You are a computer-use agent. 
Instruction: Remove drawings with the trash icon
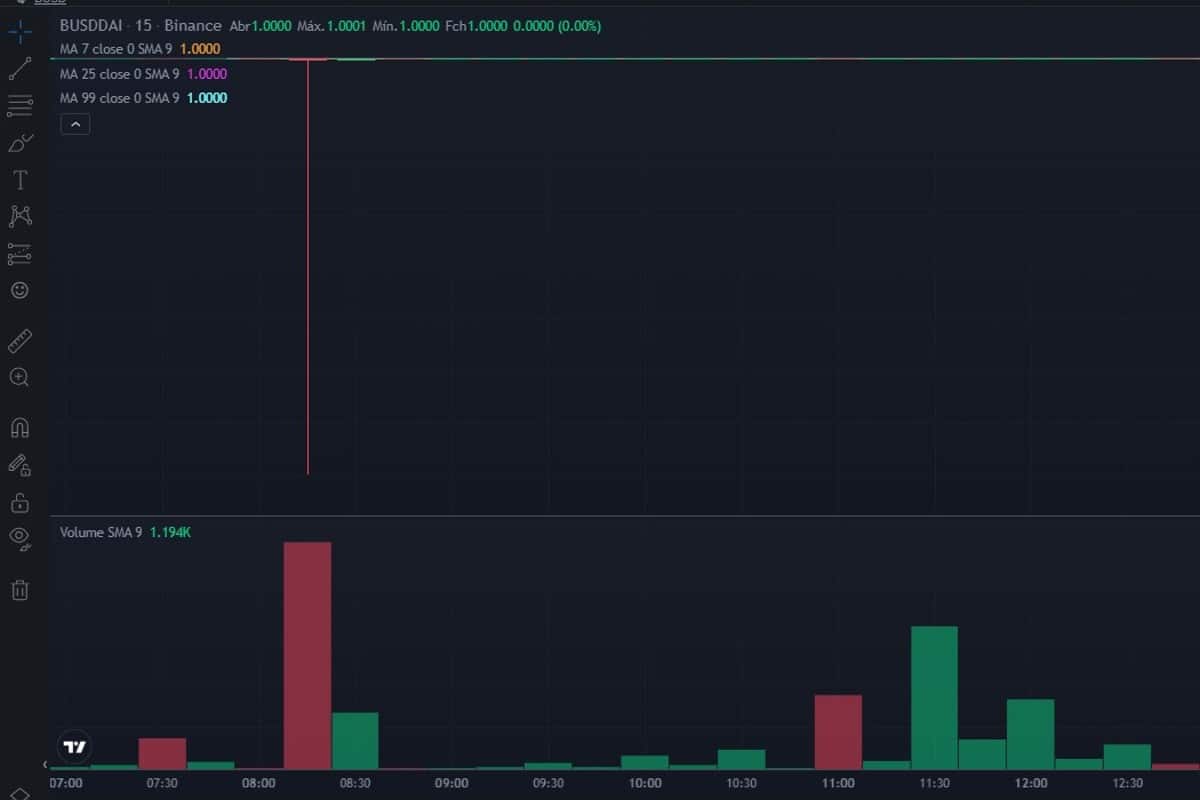(x=19, y=589)
